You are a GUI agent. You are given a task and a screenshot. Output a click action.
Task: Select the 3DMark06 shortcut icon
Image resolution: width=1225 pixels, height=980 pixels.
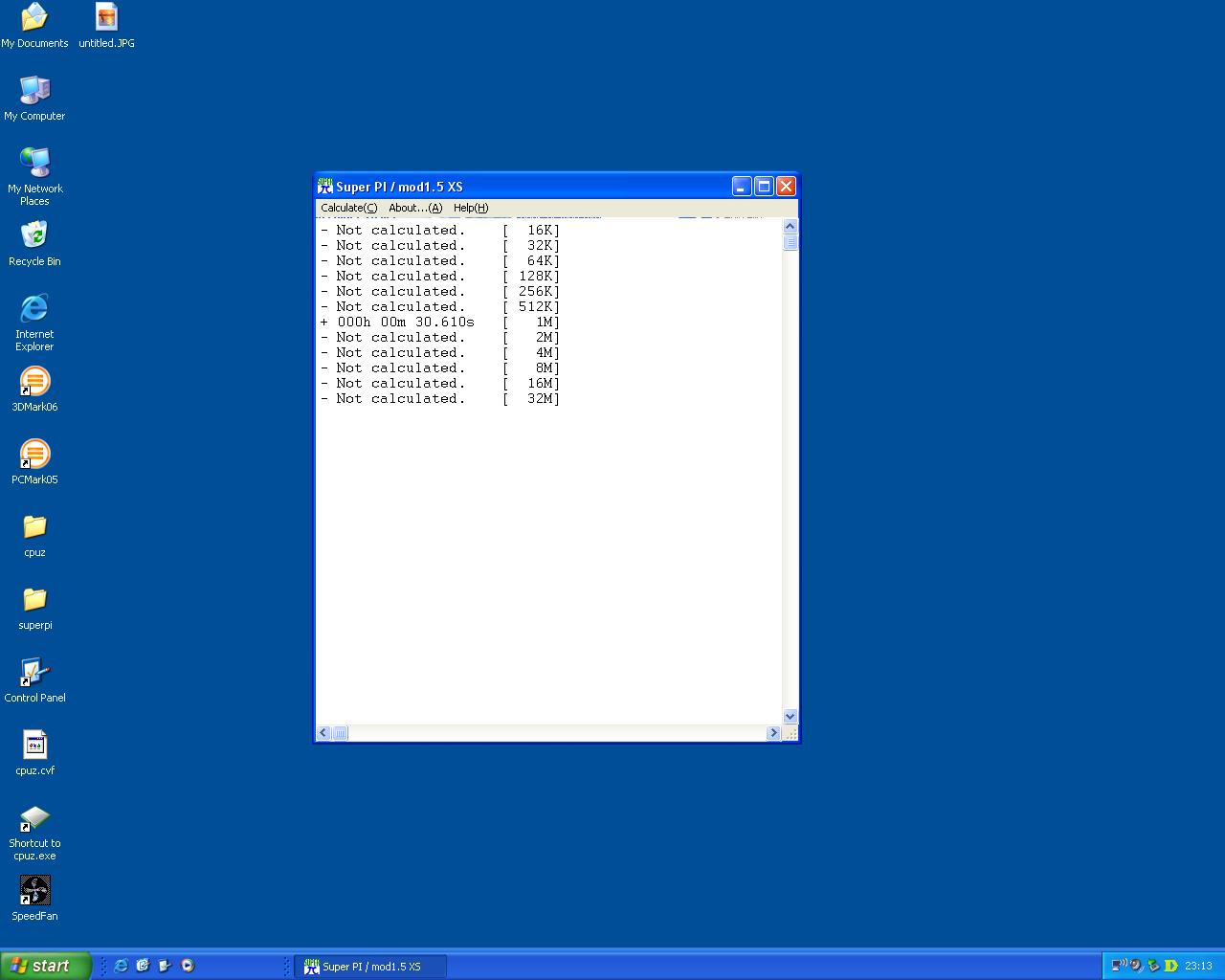tap(34, 390)
